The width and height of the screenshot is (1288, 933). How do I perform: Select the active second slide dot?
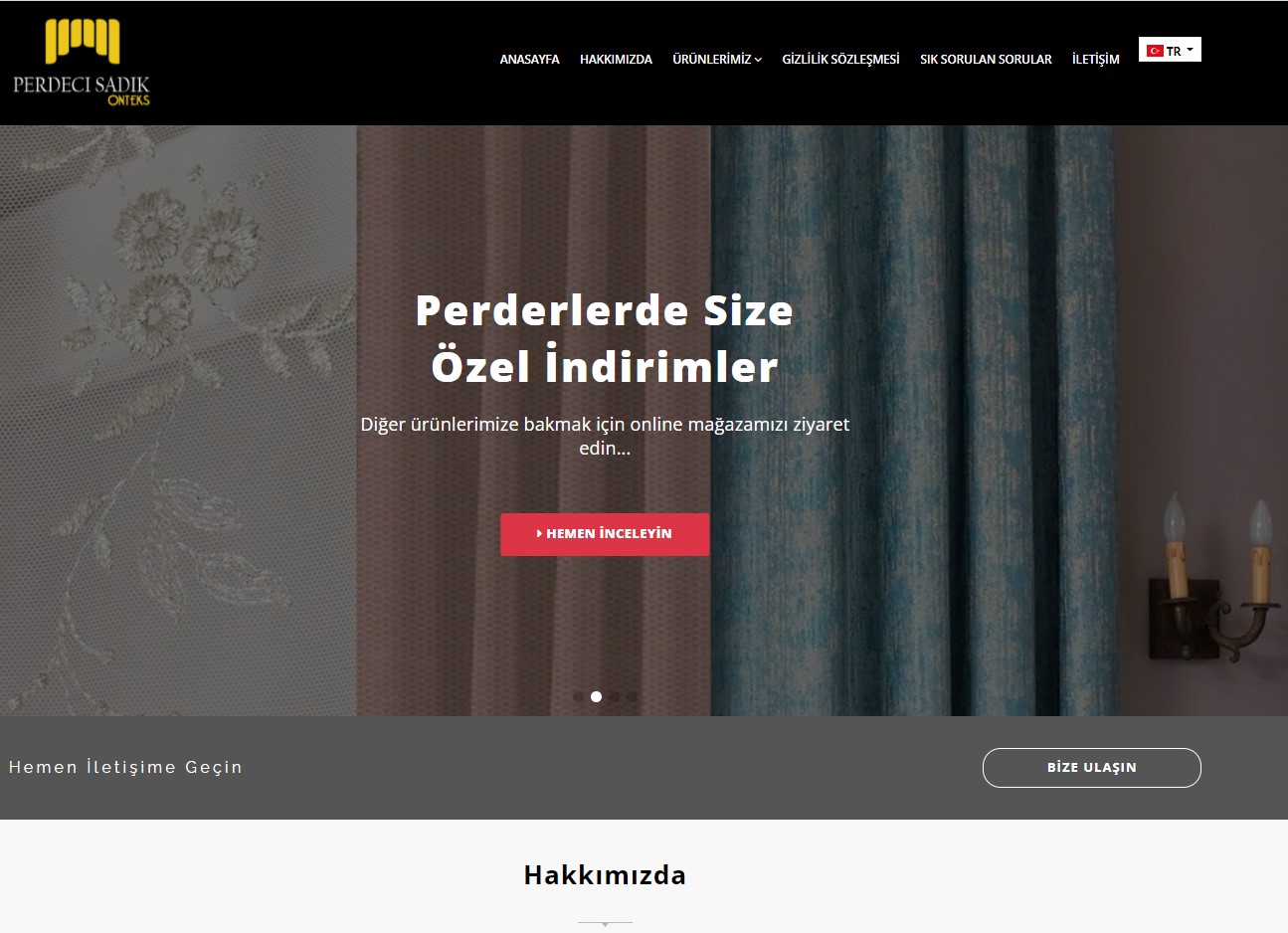pyautogui.click(x=596, y=696)
